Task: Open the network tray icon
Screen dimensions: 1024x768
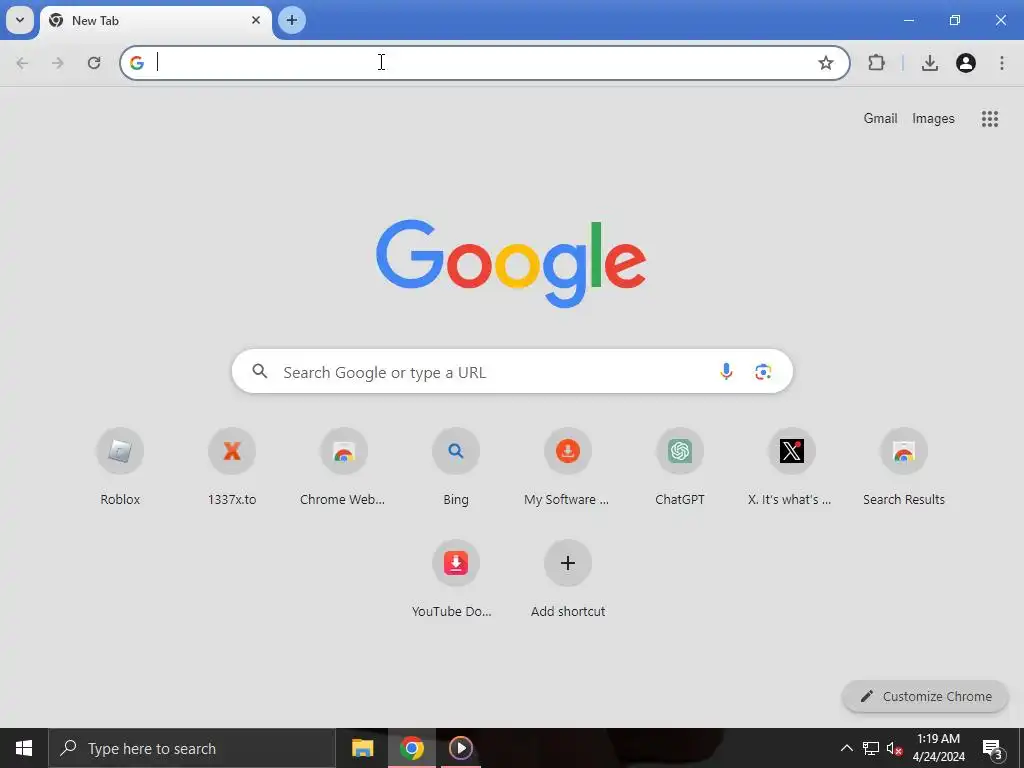Action: pyautogui.click(x=871, y=748)
